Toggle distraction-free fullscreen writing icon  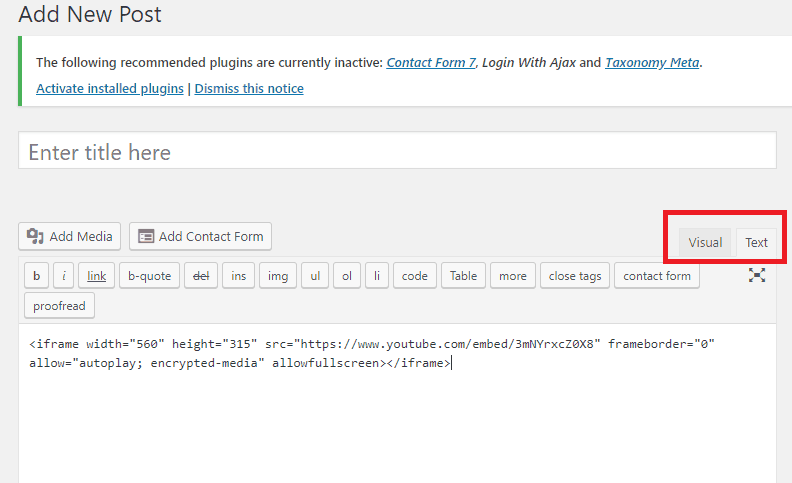(757, 275)
